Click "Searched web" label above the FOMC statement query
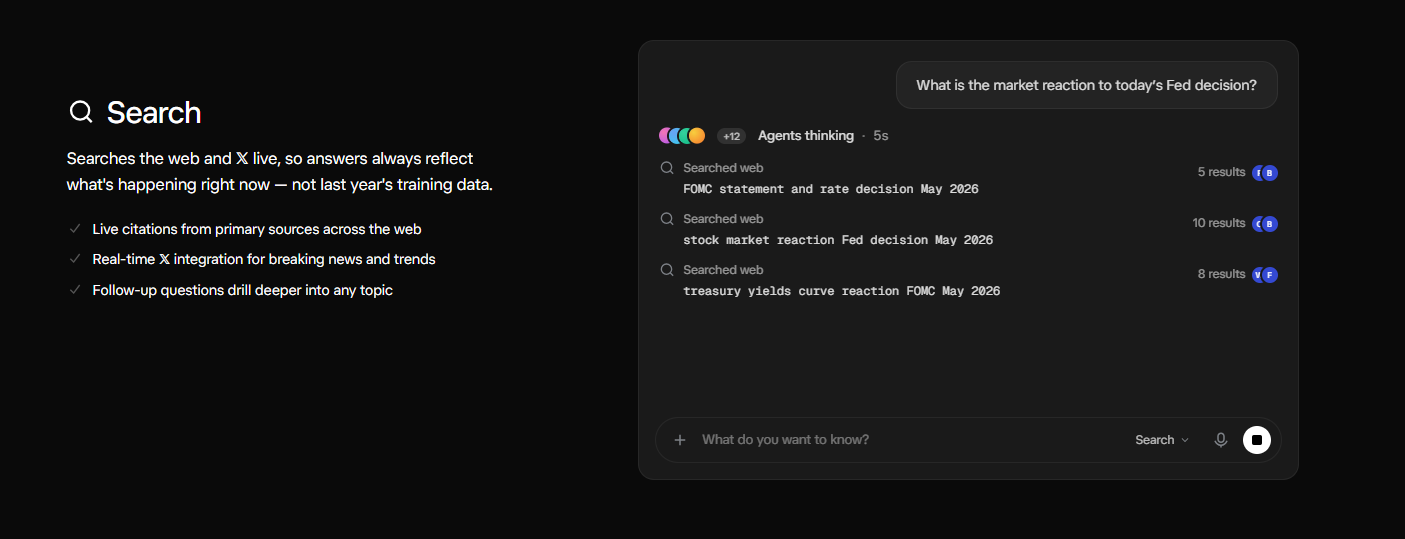 (723, 168)
